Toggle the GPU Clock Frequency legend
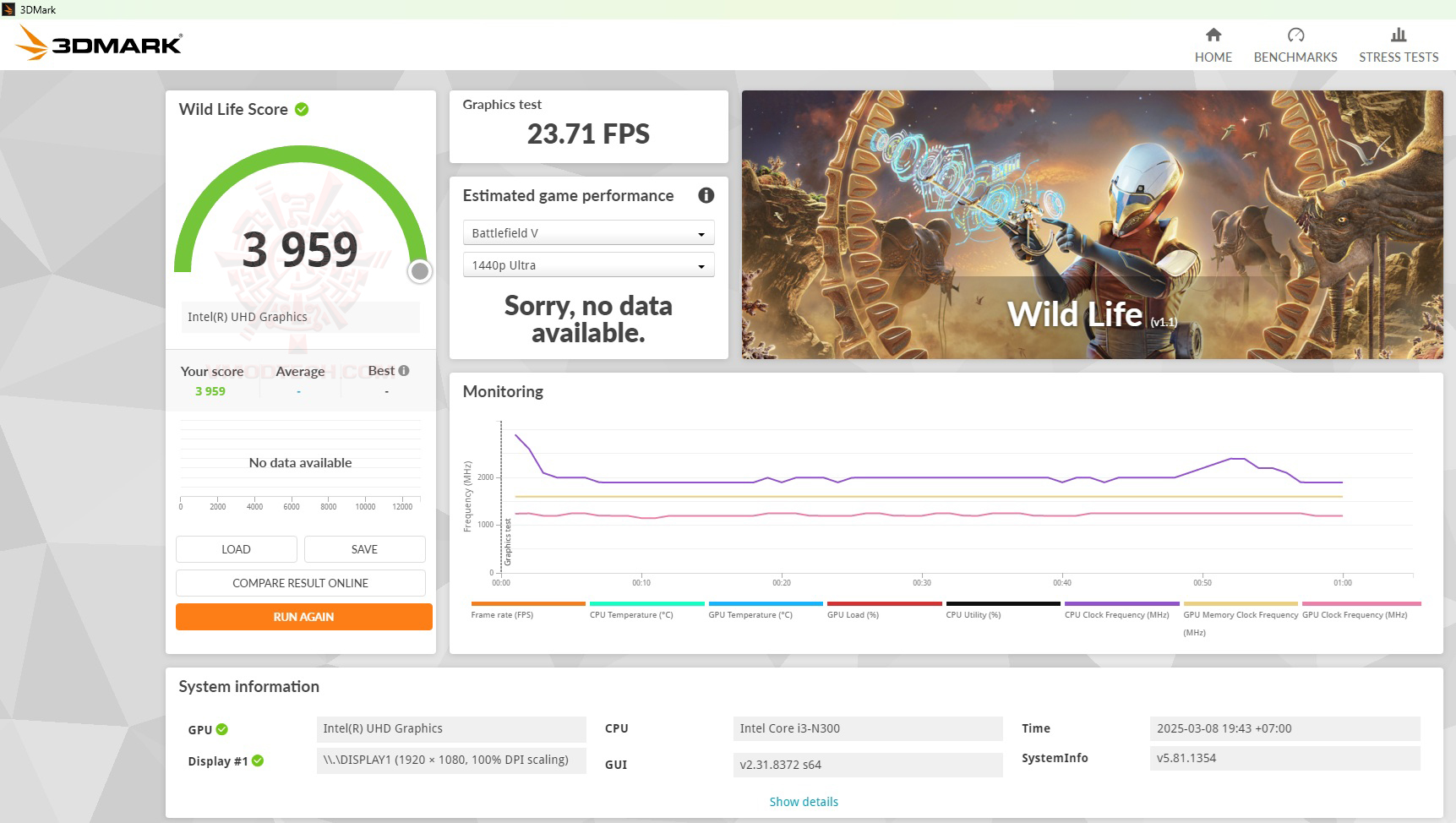Screen dimensions: 1456x823 (x=1361, y=609)
